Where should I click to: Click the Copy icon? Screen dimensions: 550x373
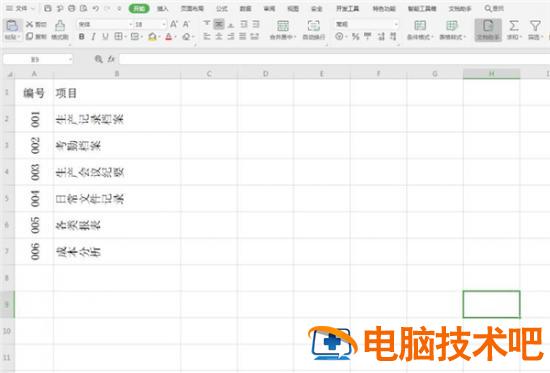click(30, 36)
